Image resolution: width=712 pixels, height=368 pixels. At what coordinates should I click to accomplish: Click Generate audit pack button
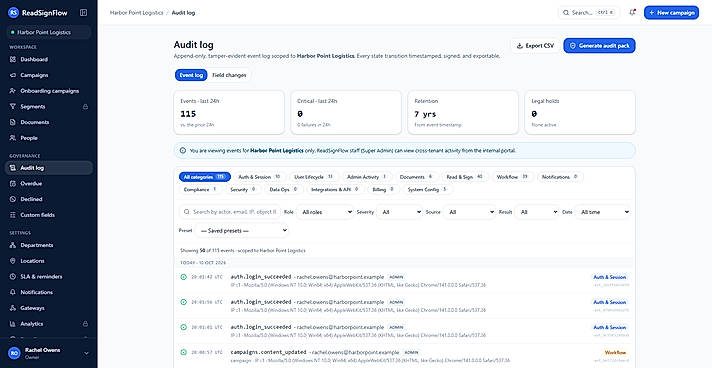(599, 45)
